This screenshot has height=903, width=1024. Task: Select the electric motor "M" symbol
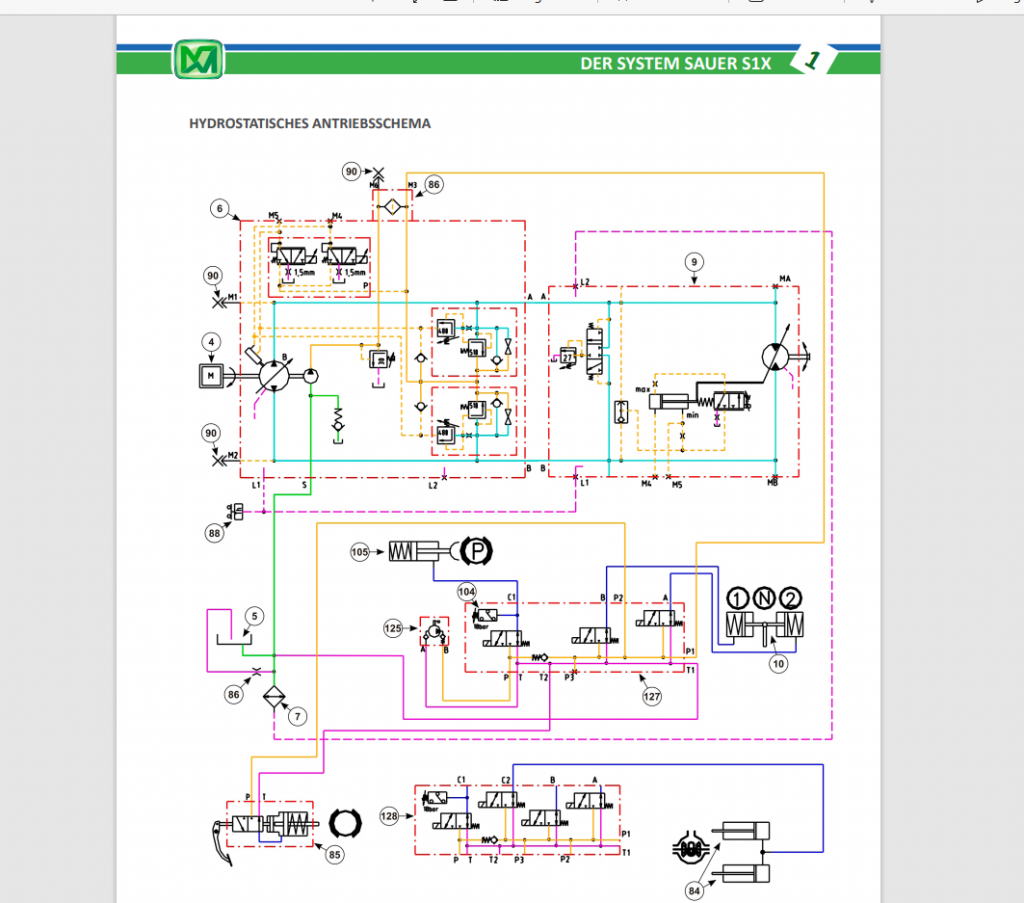click(x=210, y=375)
